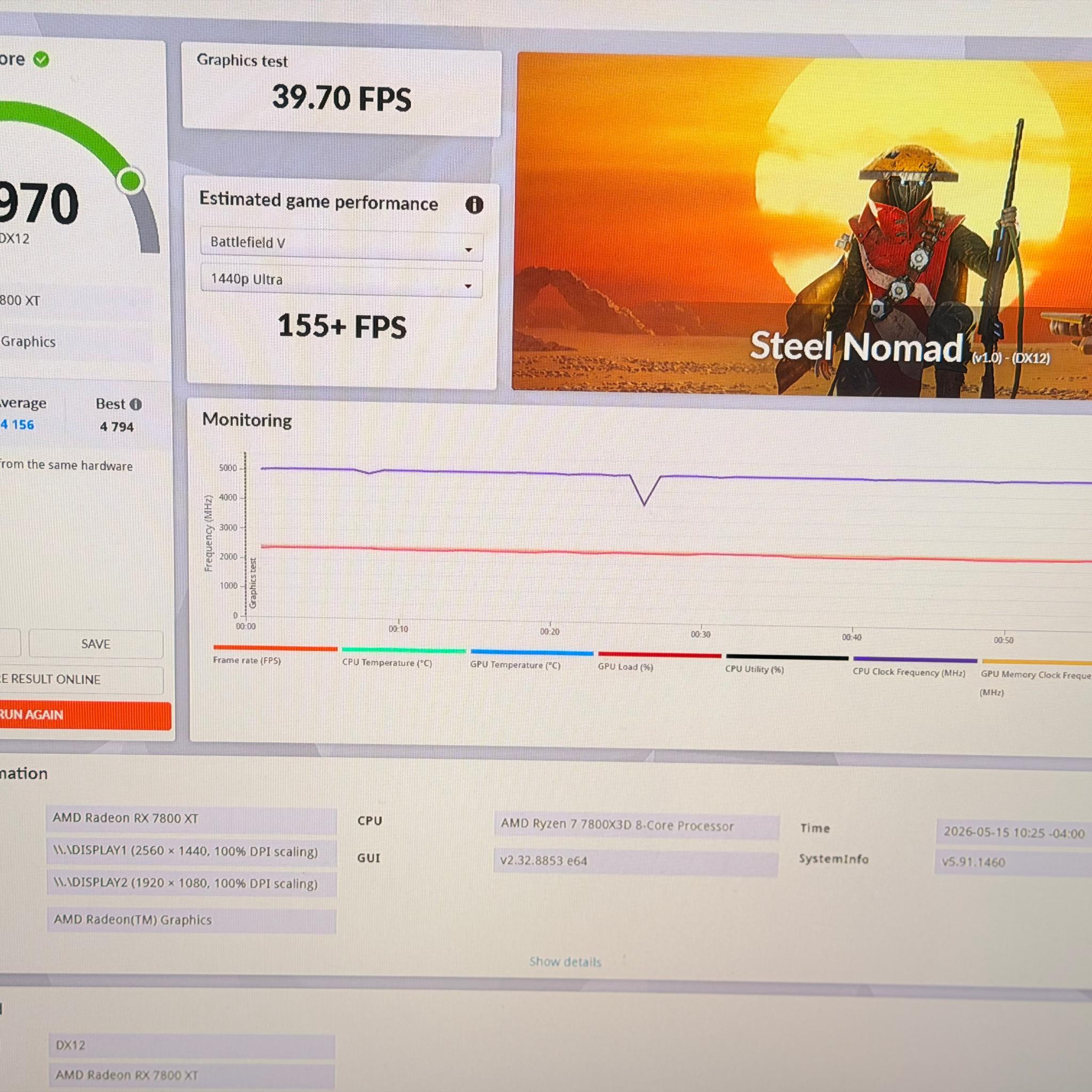Click the Best score value 4 794
Viewport: 1092px width, 1092px height.
(117, 427)
